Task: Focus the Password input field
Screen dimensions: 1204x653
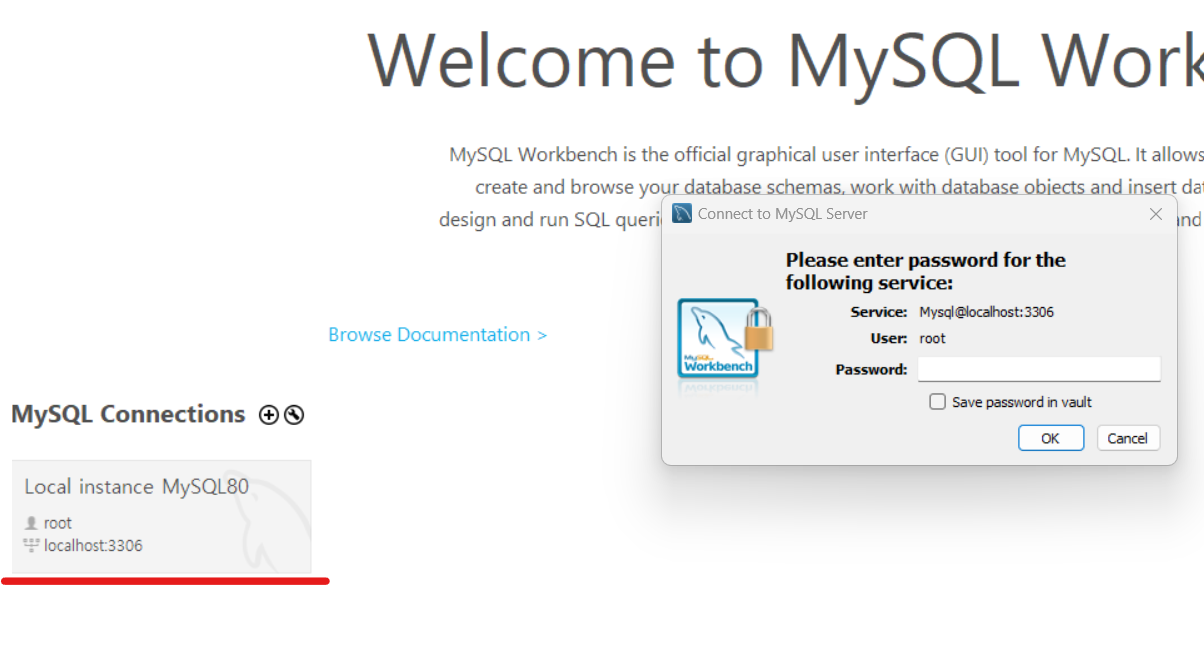Action: tap(1039, 369)
